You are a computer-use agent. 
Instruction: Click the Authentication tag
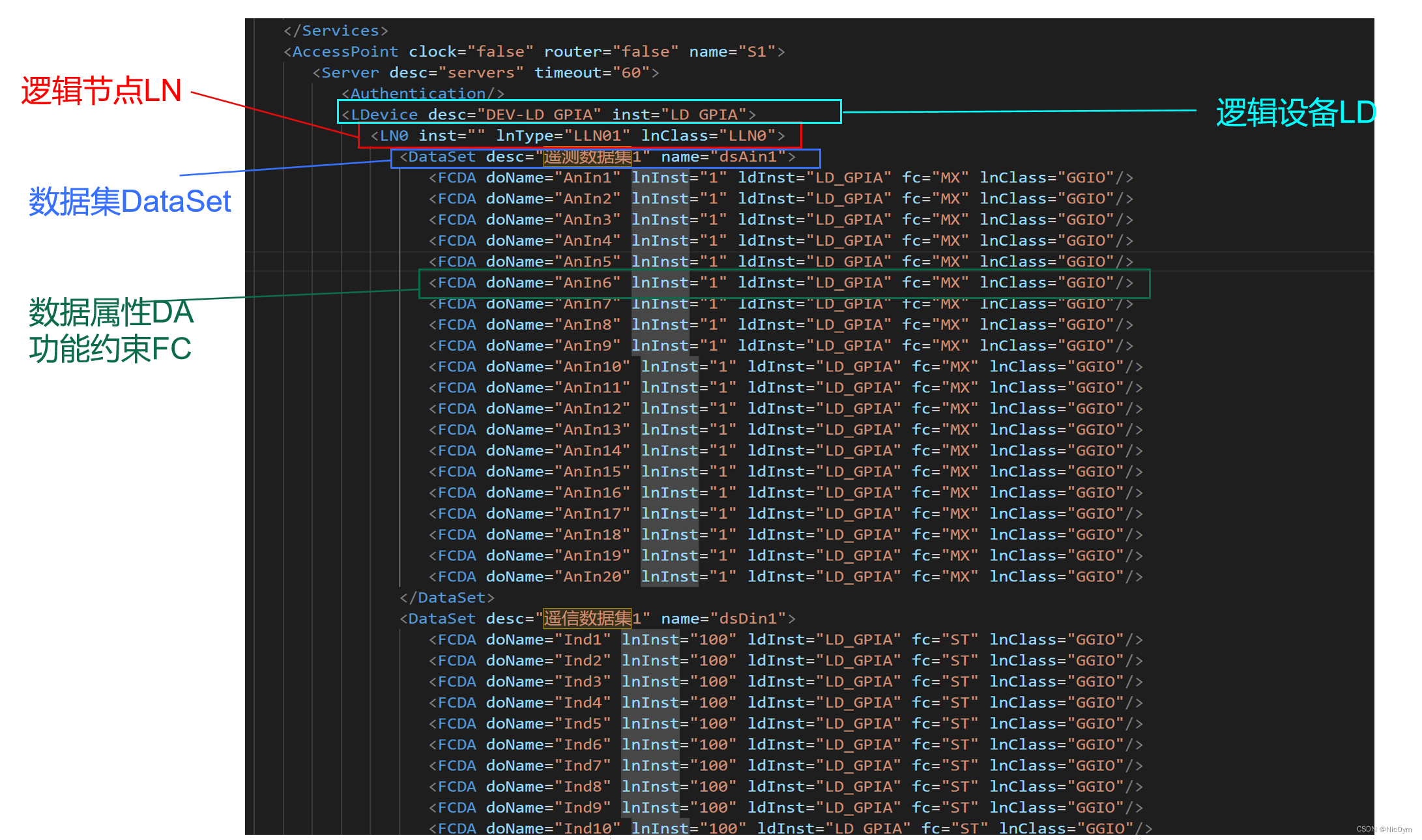(422, 94)
